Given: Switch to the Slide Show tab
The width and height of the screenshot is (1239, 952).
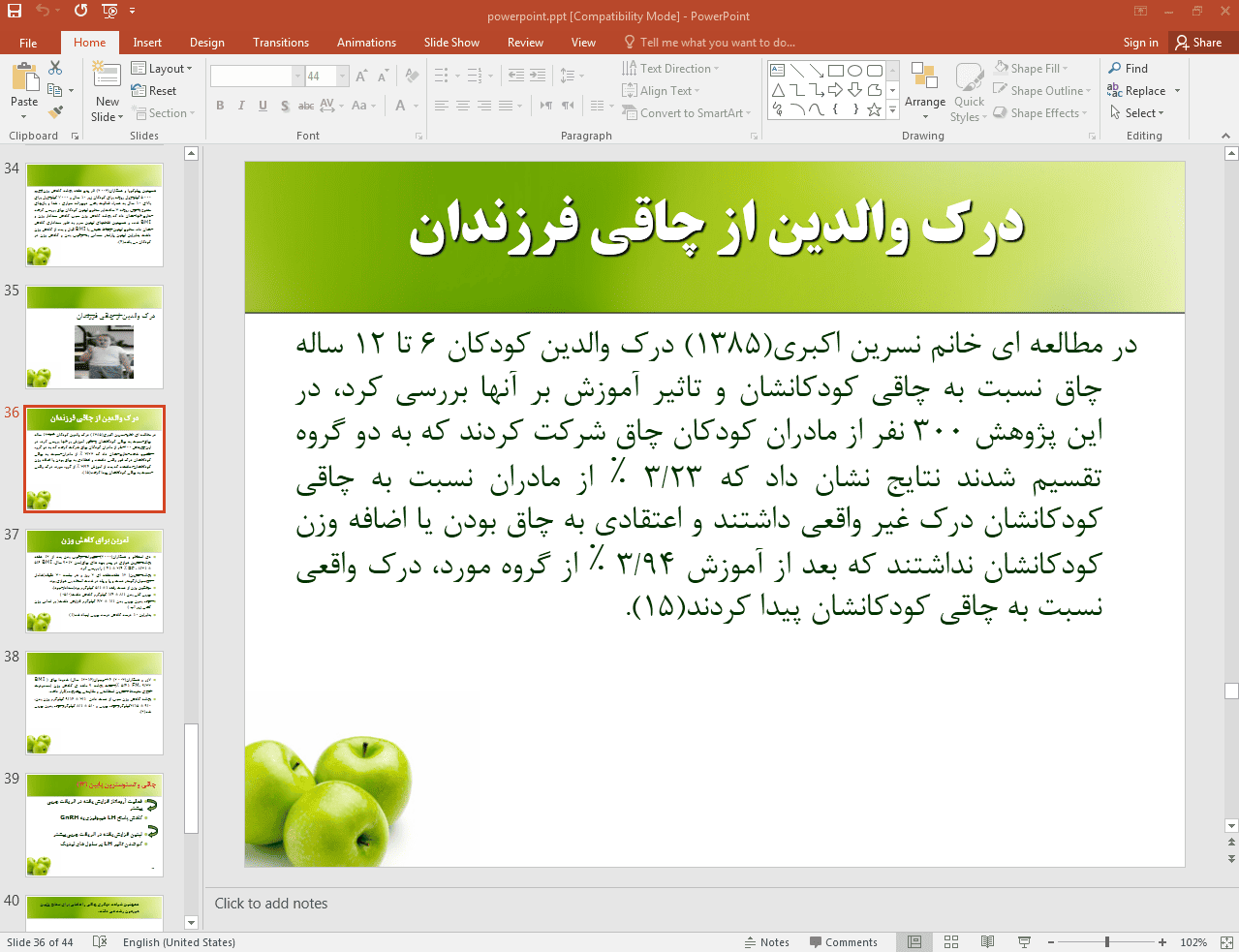Looking at the screenshot, I should tap(451, 43).
